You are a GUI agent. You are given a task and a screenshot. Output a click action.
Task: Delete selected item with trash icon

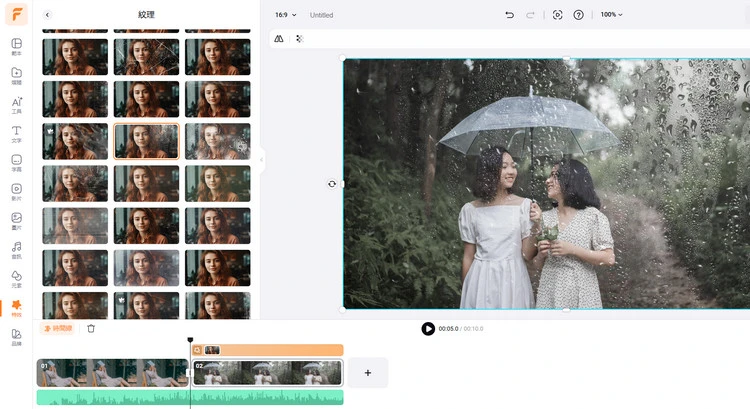click(x=91, y=328)
